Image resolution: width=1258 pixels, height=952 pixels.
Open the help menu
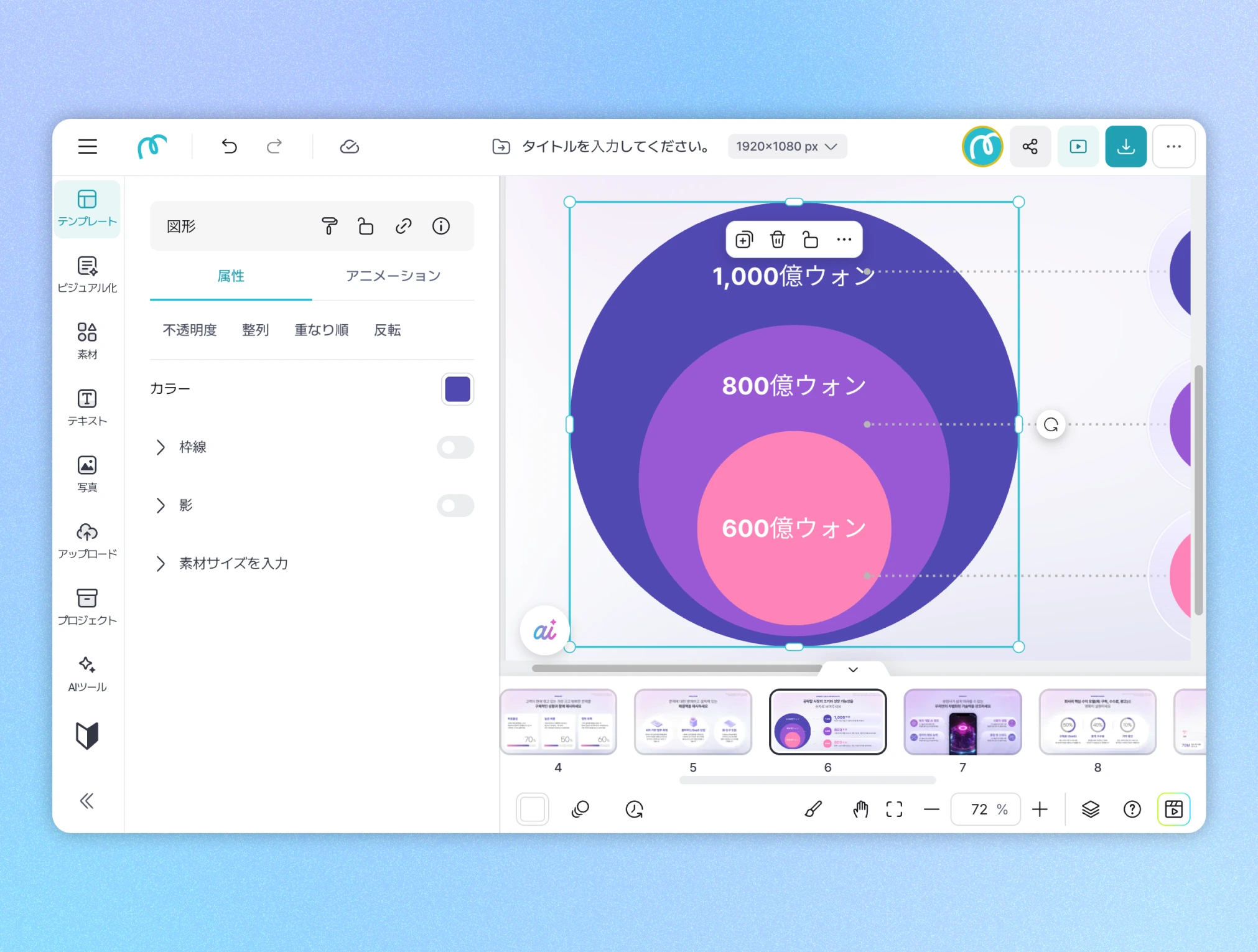1132,809
